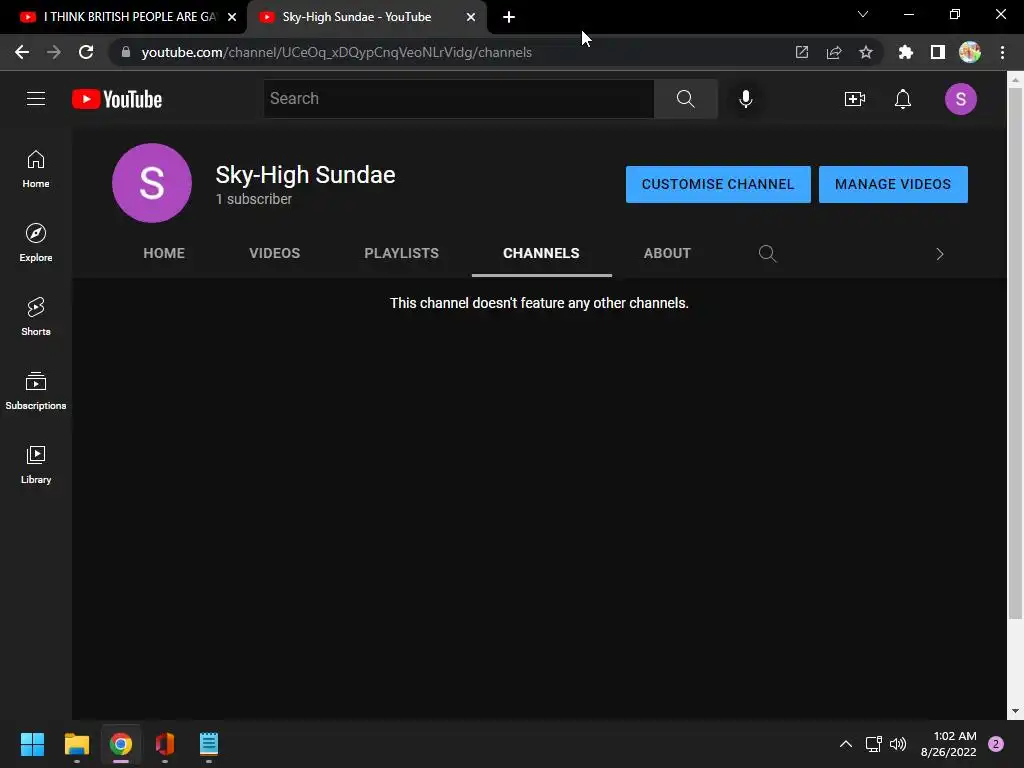Open volume control in tray
This screenshot has height=768, width=1024.
(898, 744)
